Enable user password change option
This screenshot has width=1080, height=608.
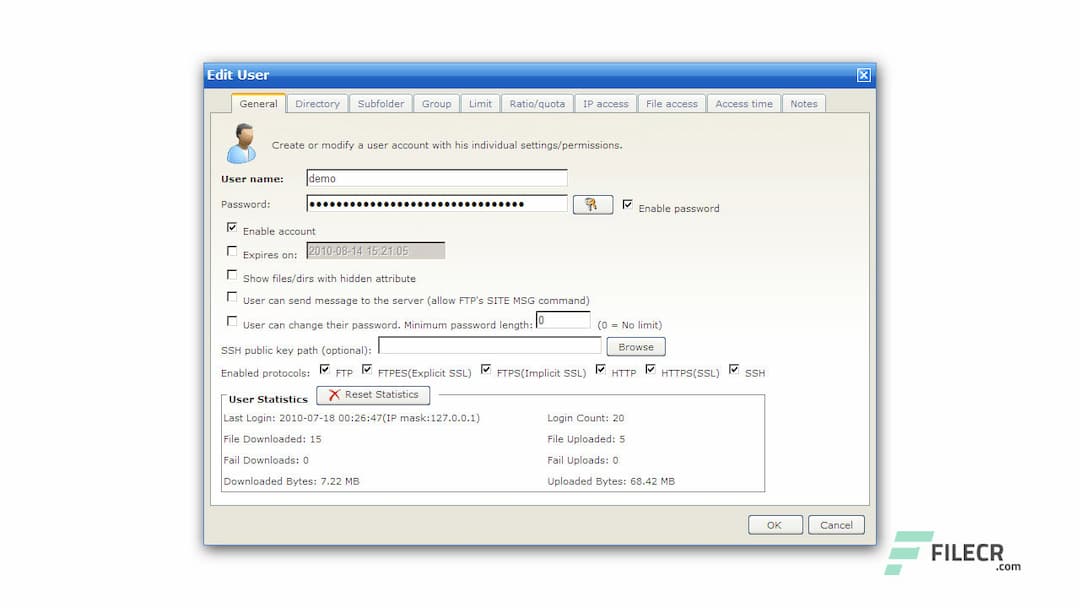click(x=232, y=321)
